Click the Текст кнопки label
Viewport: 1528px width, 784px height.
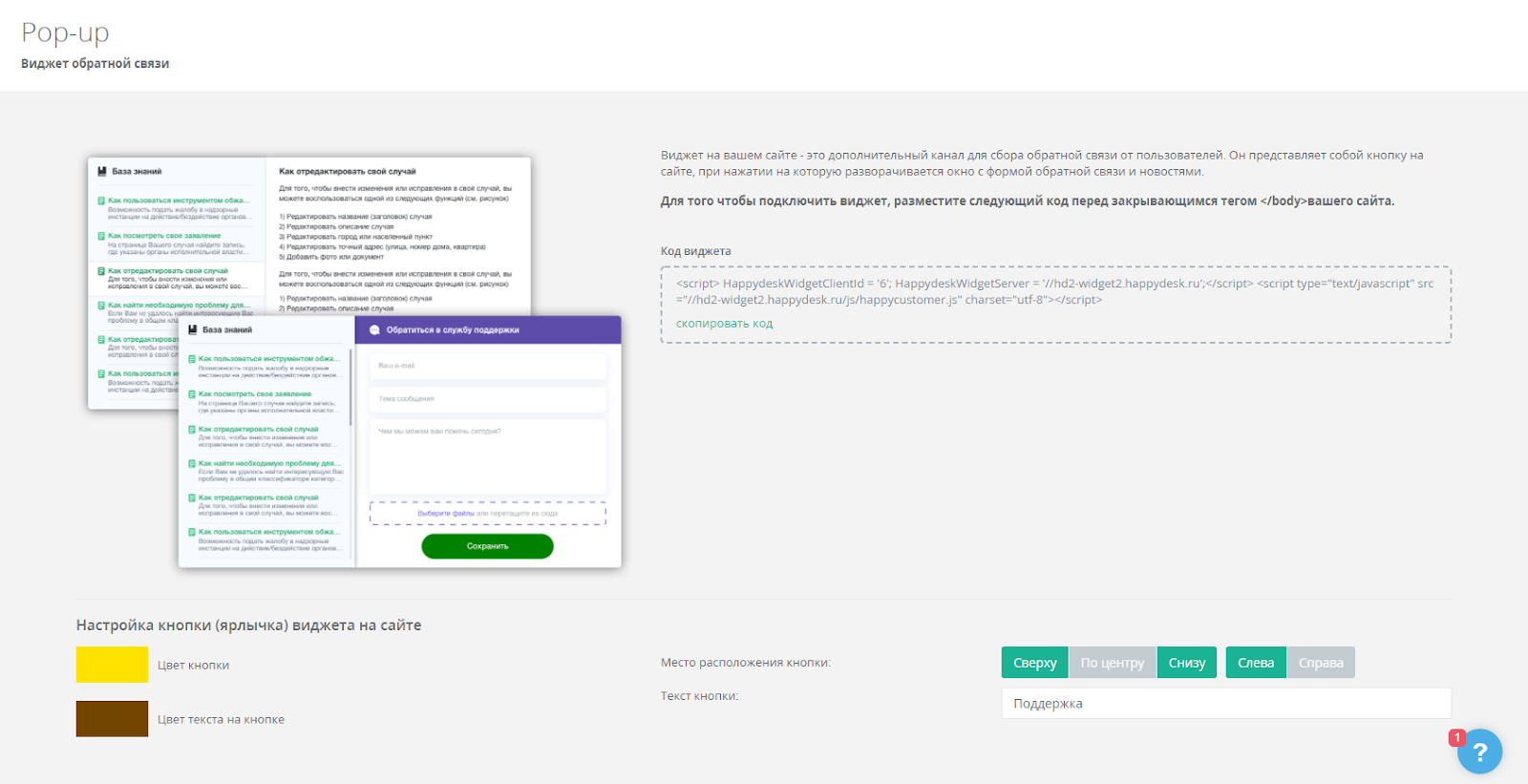point(699,696)
